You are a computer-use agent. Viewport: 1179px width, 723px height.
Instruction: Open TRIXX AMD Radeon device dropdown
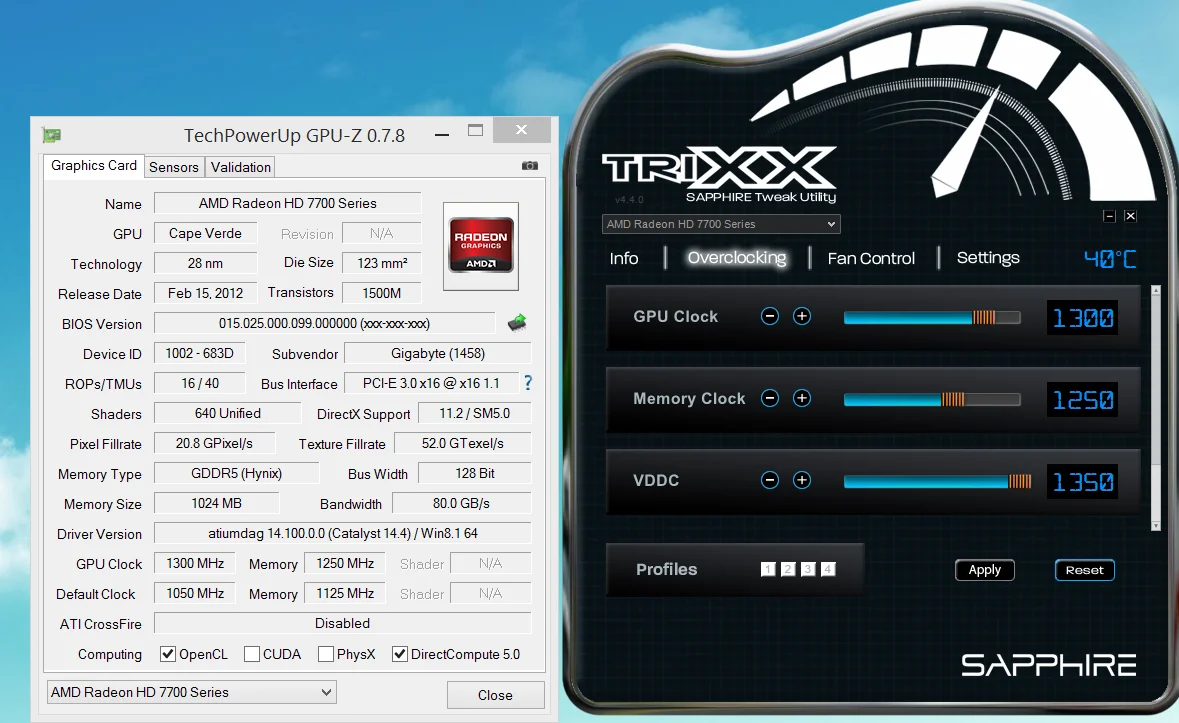721,224
